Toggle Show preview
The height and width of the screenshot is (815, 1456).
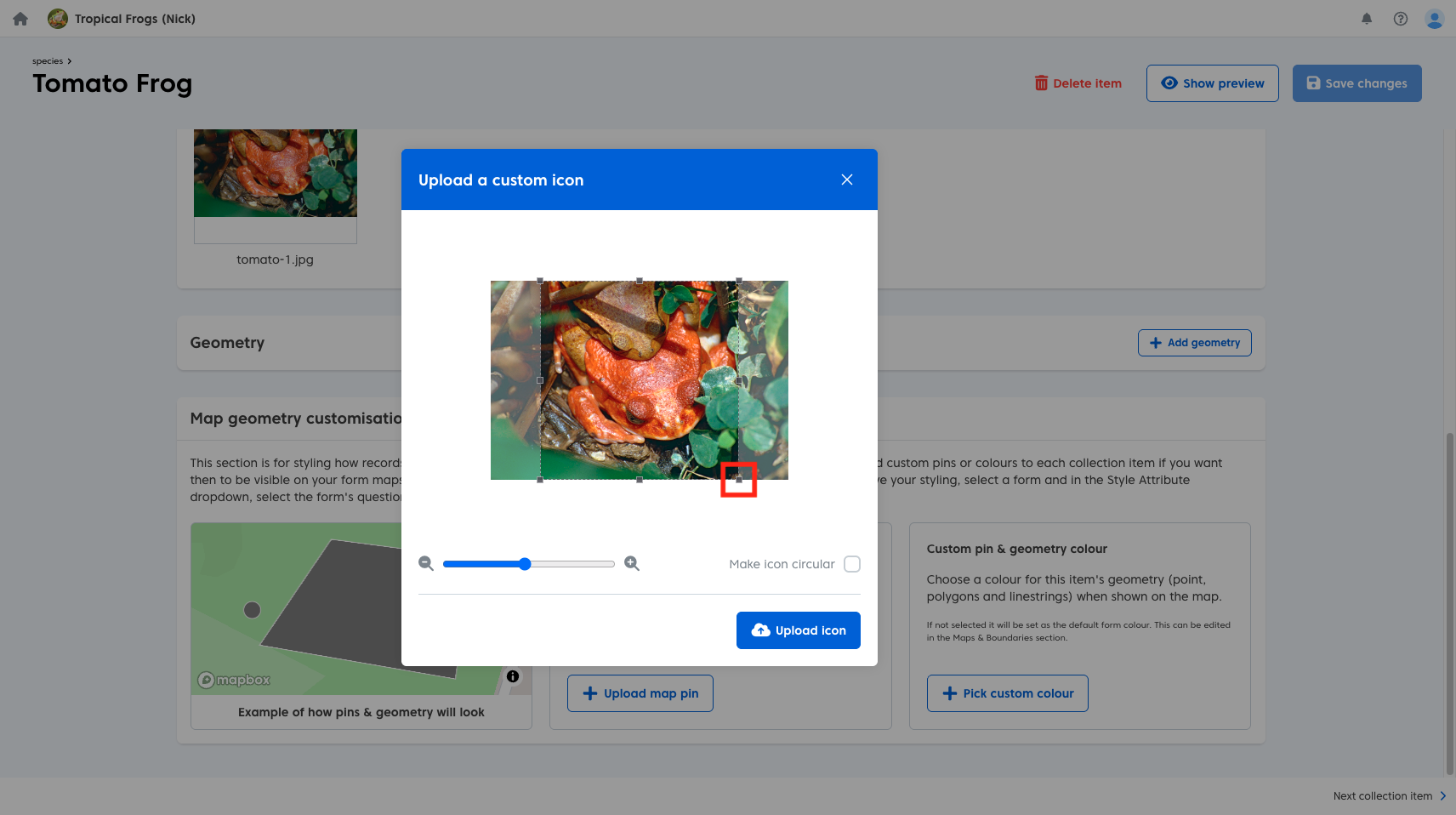click(x=1212, y=83)
